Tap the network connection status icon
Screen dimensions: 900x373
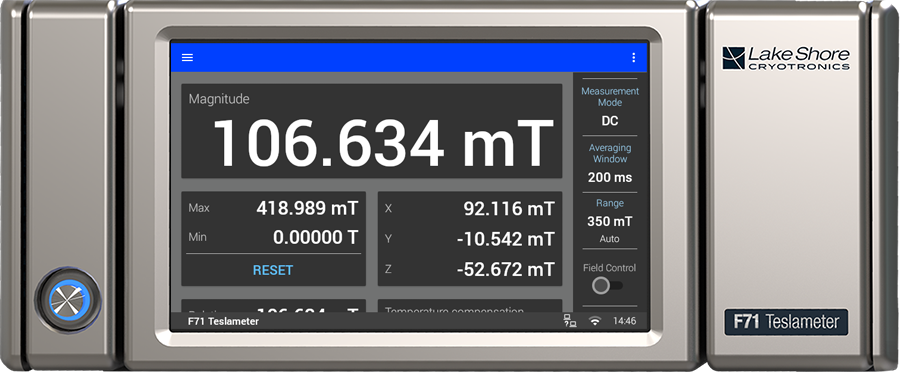569,321
